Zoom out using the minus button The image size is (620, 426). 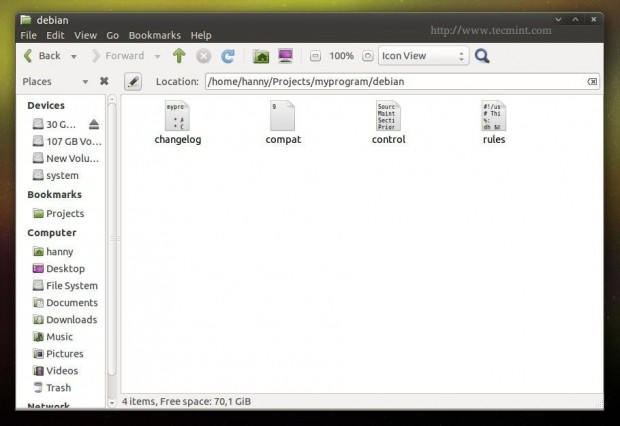point(315,56)
